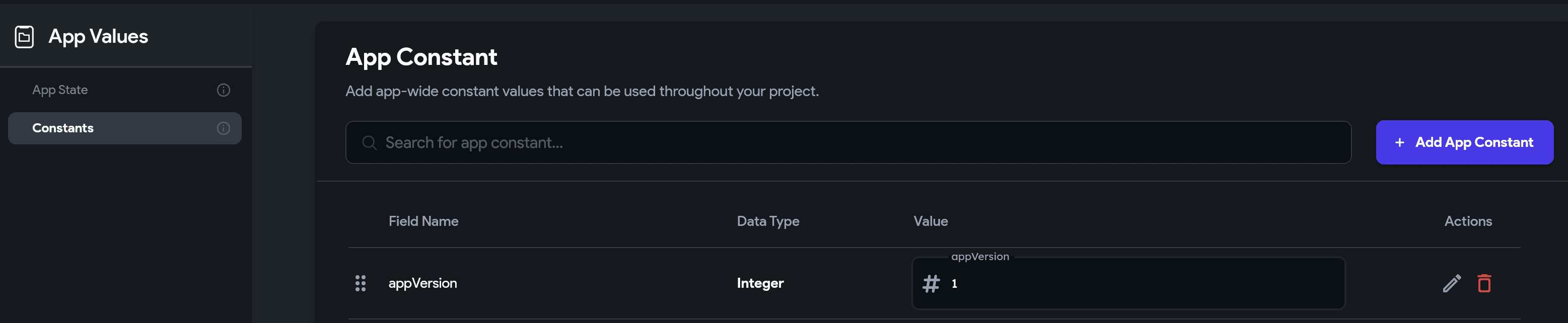
Task: Edit the appVersion constant with pencil icon
Action: pos(1451,283)
